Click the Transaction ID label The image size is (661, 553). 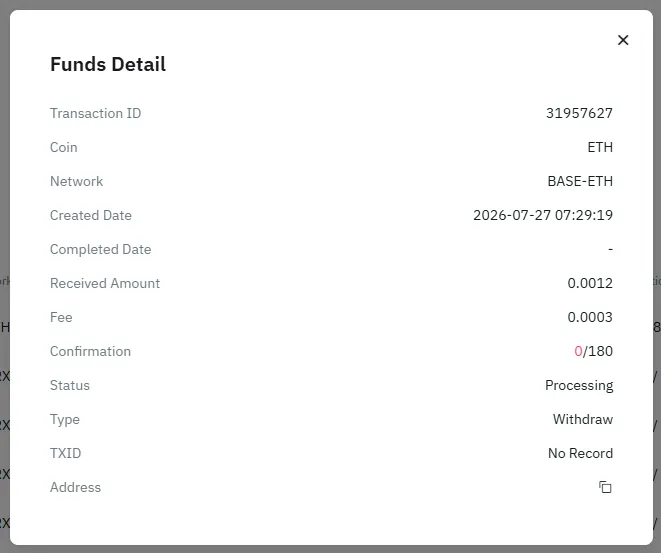click(96, 113)
